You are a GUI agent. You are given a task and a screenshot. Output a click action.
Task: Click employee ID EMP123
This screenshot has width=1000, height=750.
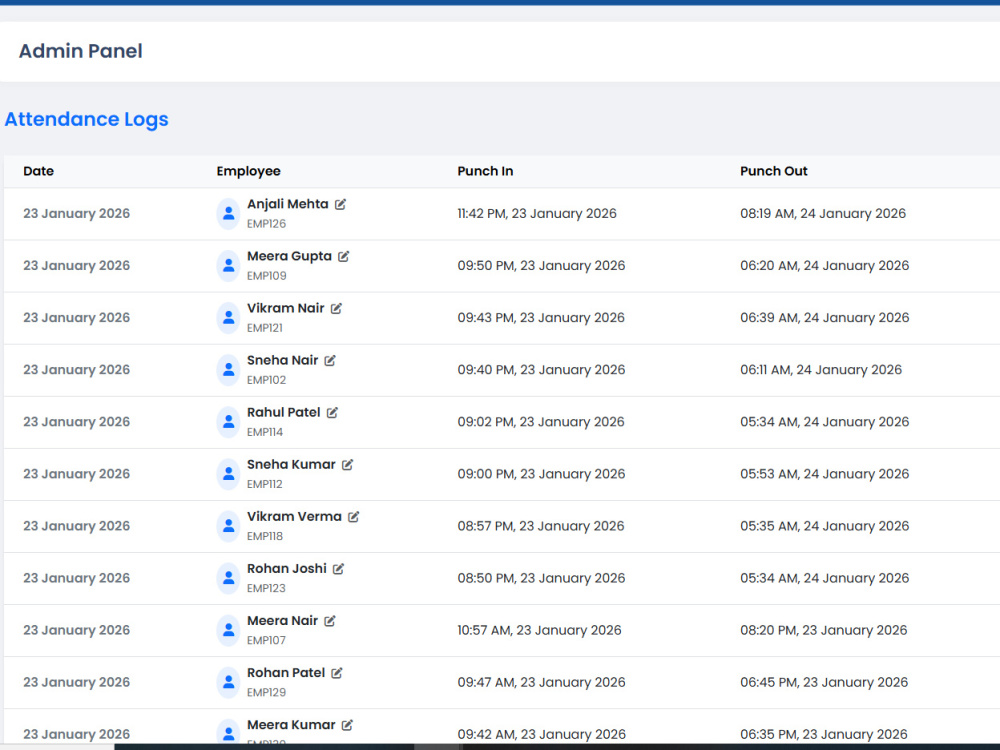pyautogui.click(x=267, y=589)
